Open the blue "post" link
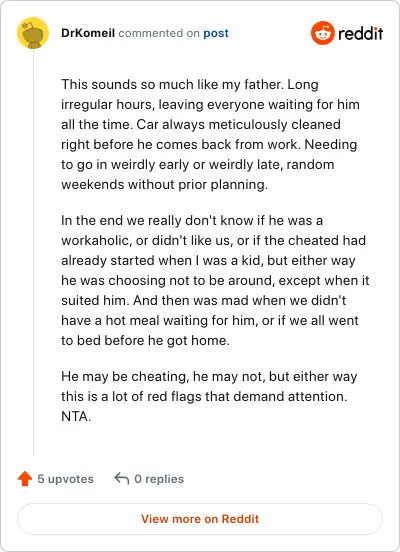Image resolution: width=400 pixels, height=552 pixels. click(x=216, y=33)
